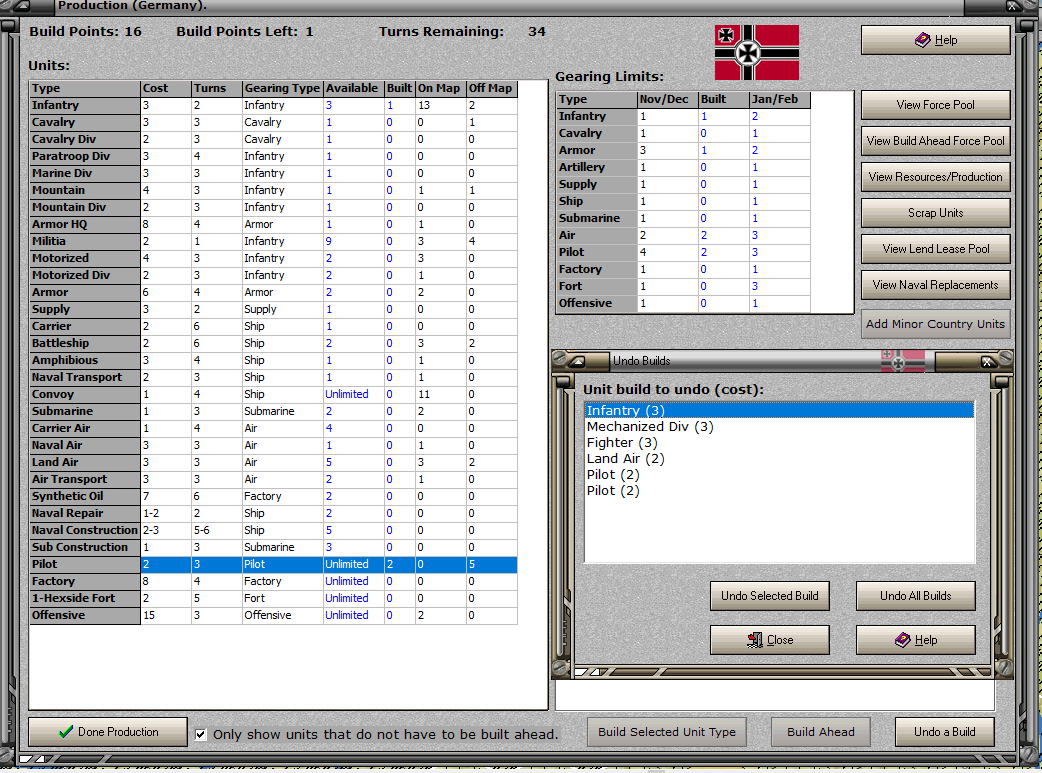
Task: Click Done Production button
Action: pos(108,732)
